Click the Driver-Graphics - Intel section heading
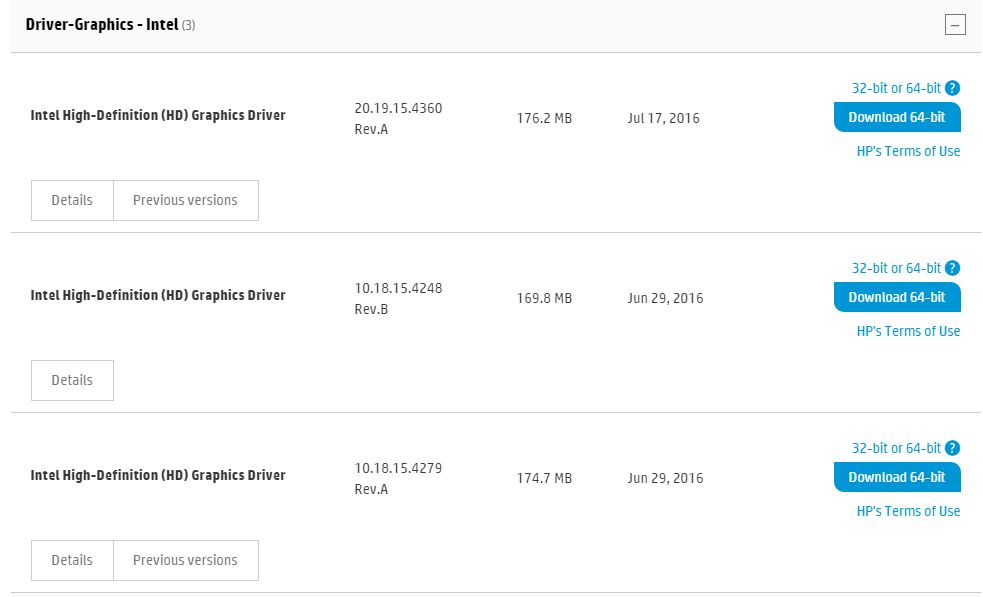 102,24
